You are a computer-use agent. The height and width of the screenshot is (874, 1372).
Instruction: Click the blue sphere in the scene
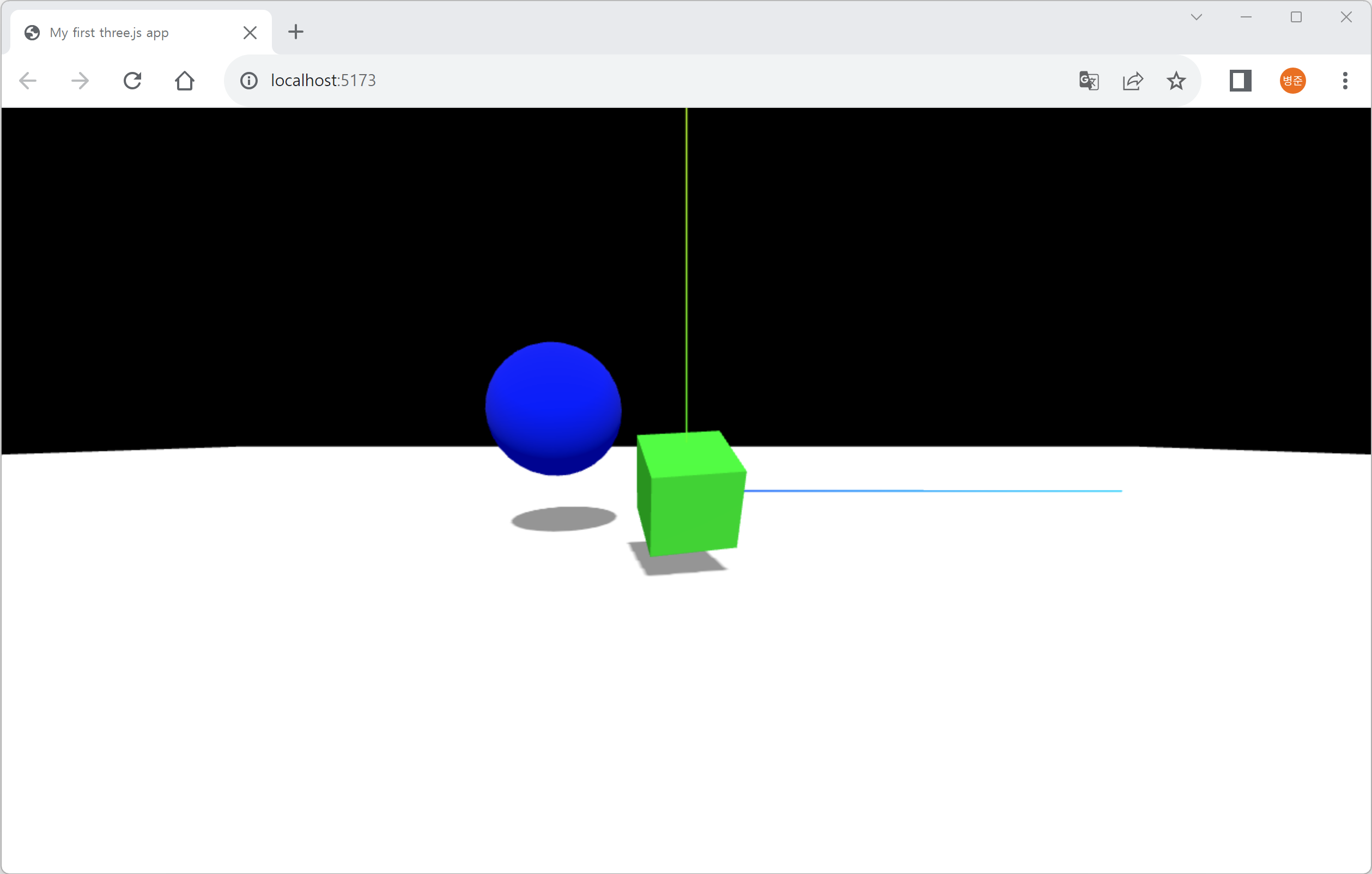click(553, 408)
